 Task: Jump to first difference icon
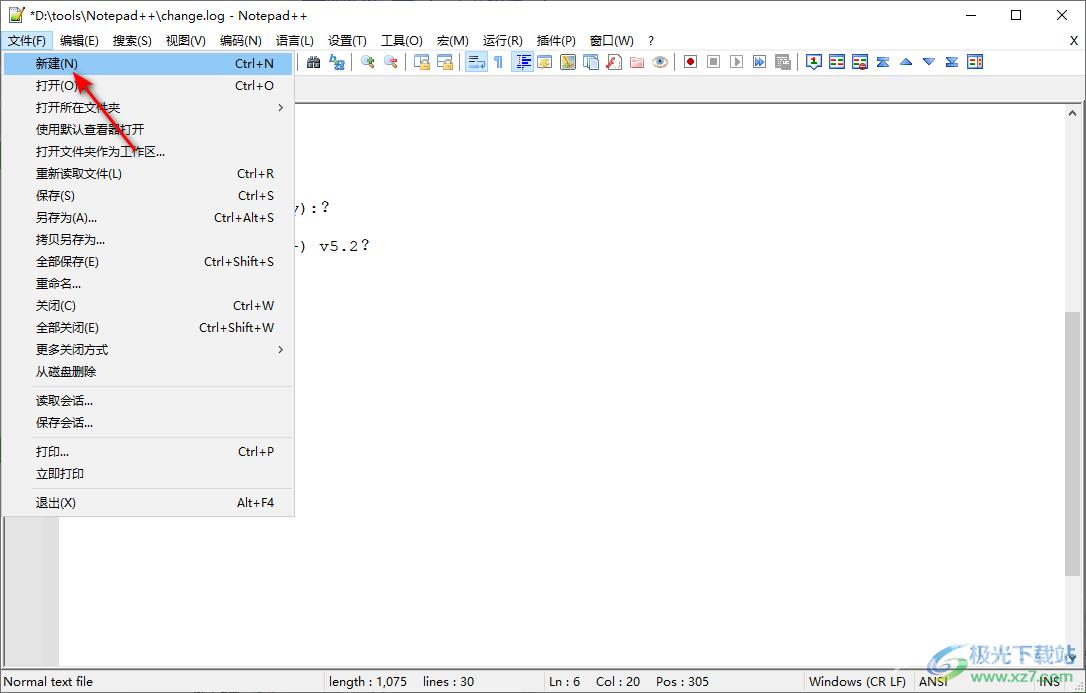click(883, 62)
